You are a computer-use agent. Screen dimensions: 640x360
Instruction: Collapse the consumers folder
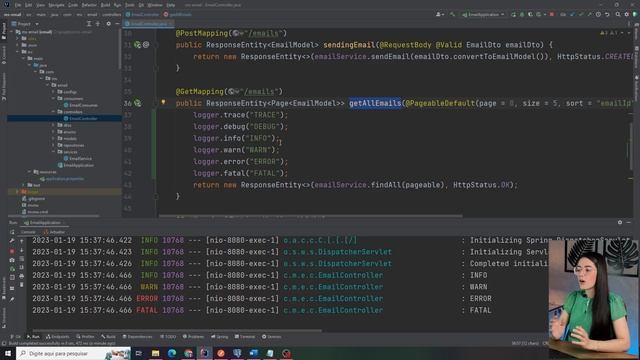[53, 98]
